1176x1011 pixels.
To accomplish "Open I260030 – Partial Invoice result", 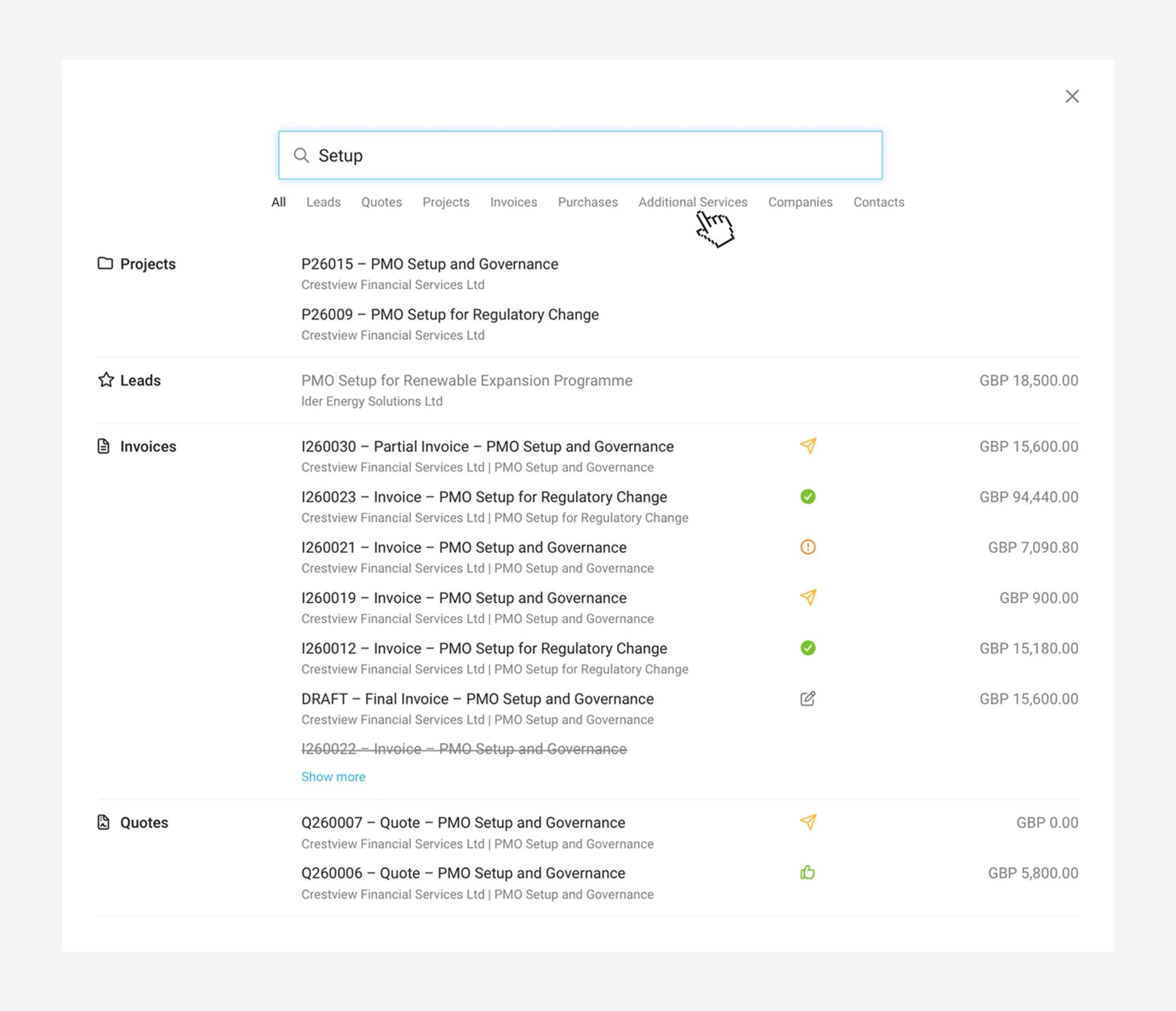I will pyautogui.click(x=488, y=447).
